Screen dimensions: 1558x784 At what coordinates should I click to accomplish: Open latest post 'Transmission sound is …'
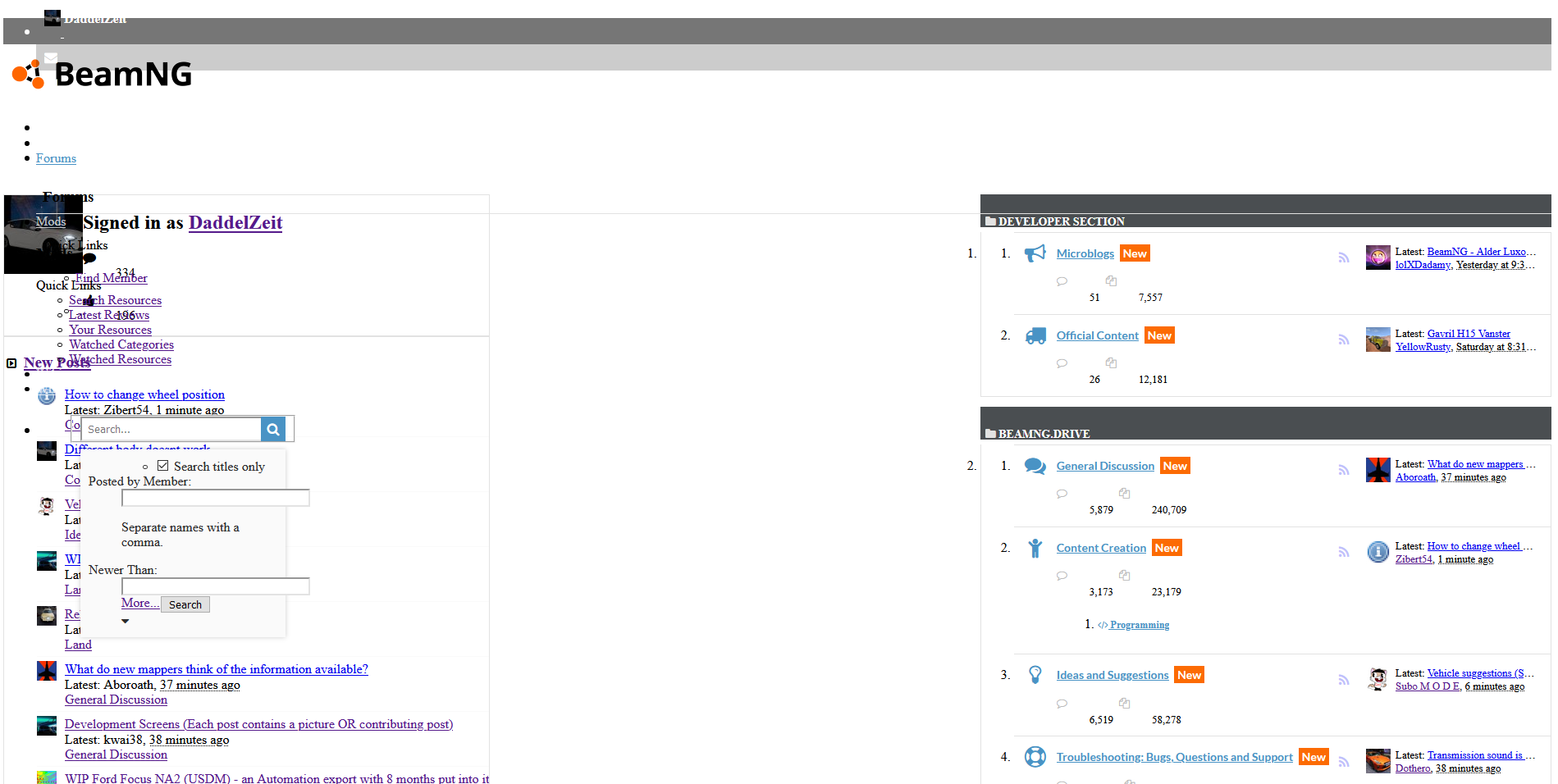point(1482,755)
